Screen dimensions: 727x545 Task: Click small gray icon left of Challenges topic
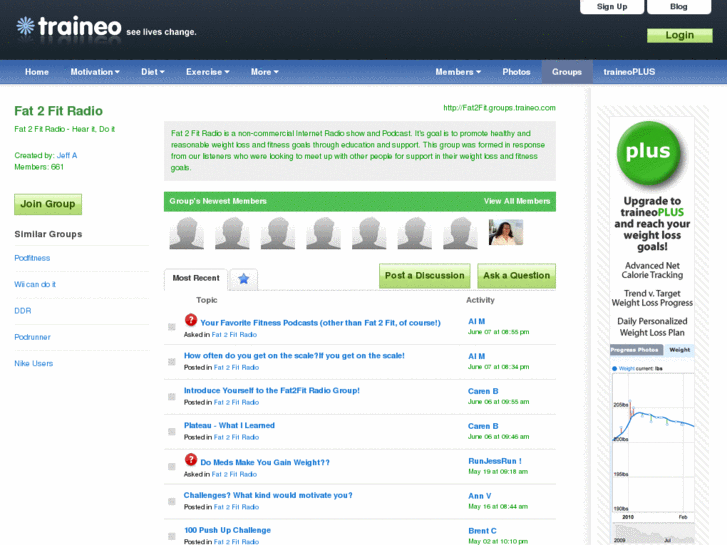click(x=172, y=501)
